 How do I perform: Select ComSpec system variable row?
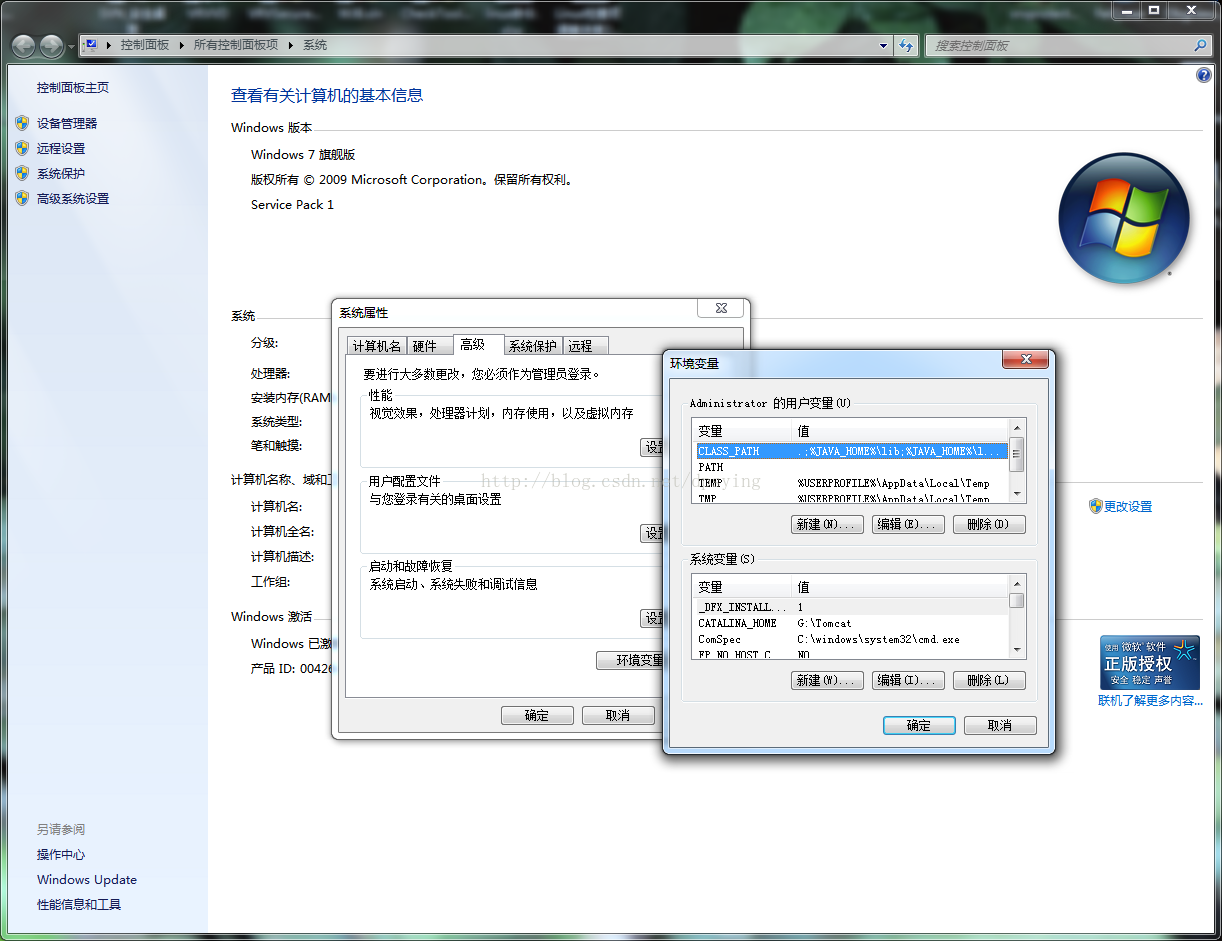click(852, 639)
